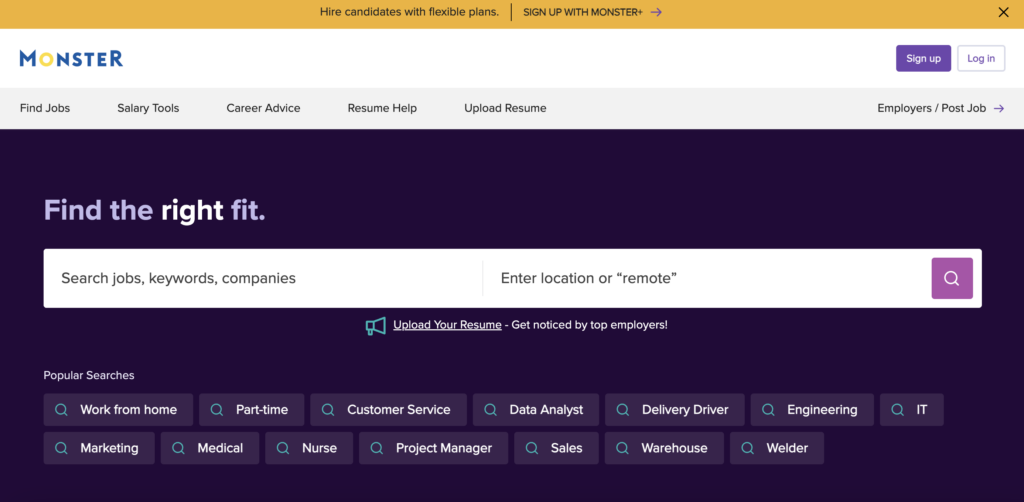
Task: Pick the Warehouse search chip
Action: 664,448
